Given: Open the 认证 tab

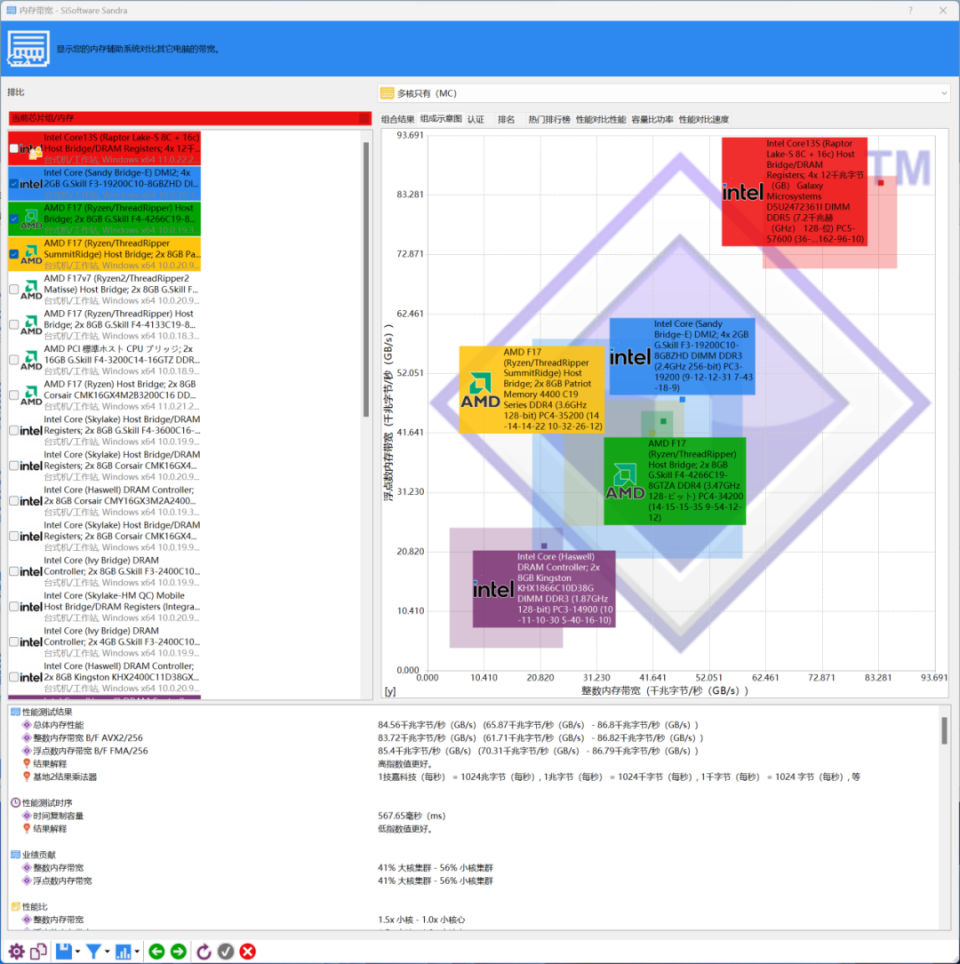Looking at the screenshot, I should pyautogui.click(x=475, y=119).
